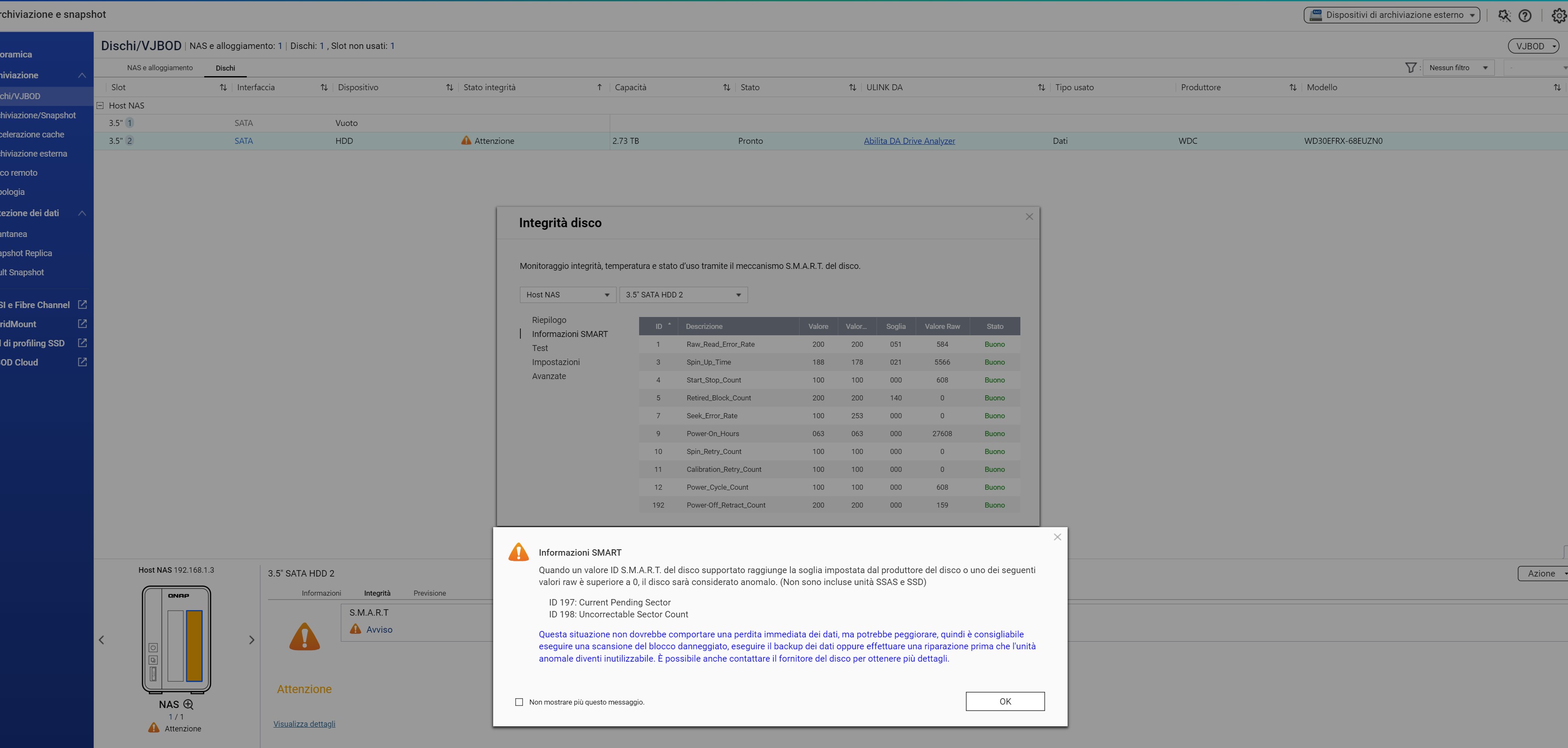Expand the Nessun filtro dropdown
1568x748 pixels.
coord(1458,68)
